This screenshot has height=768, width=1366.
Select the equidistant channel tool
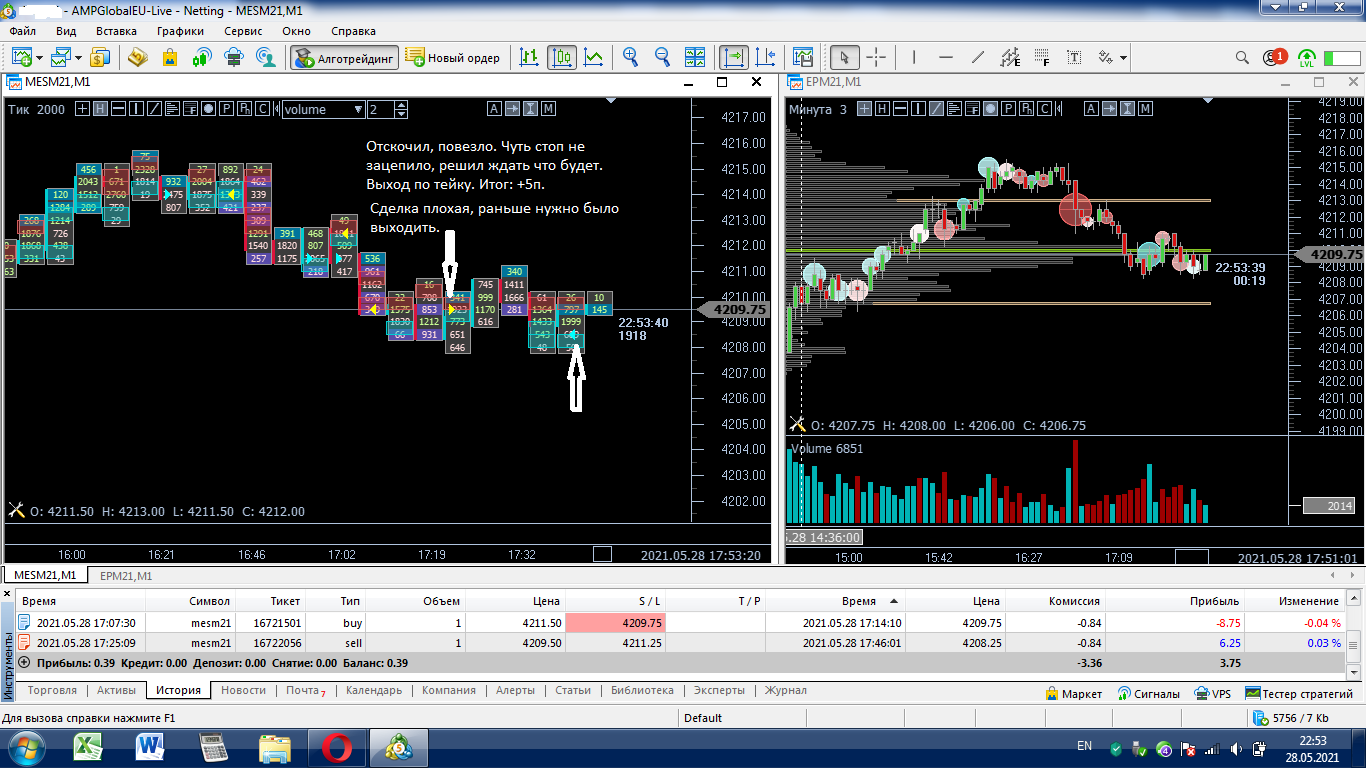1010,57
